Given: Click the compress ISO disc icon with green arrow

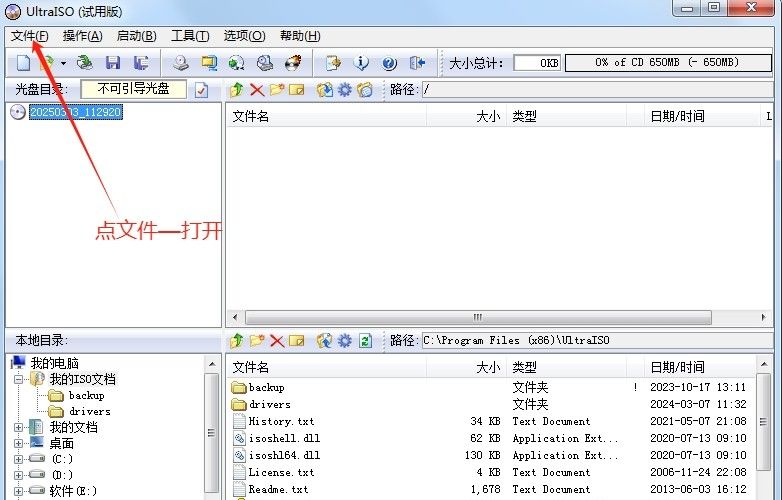Looking at the screenshot, I should [236, 63].
